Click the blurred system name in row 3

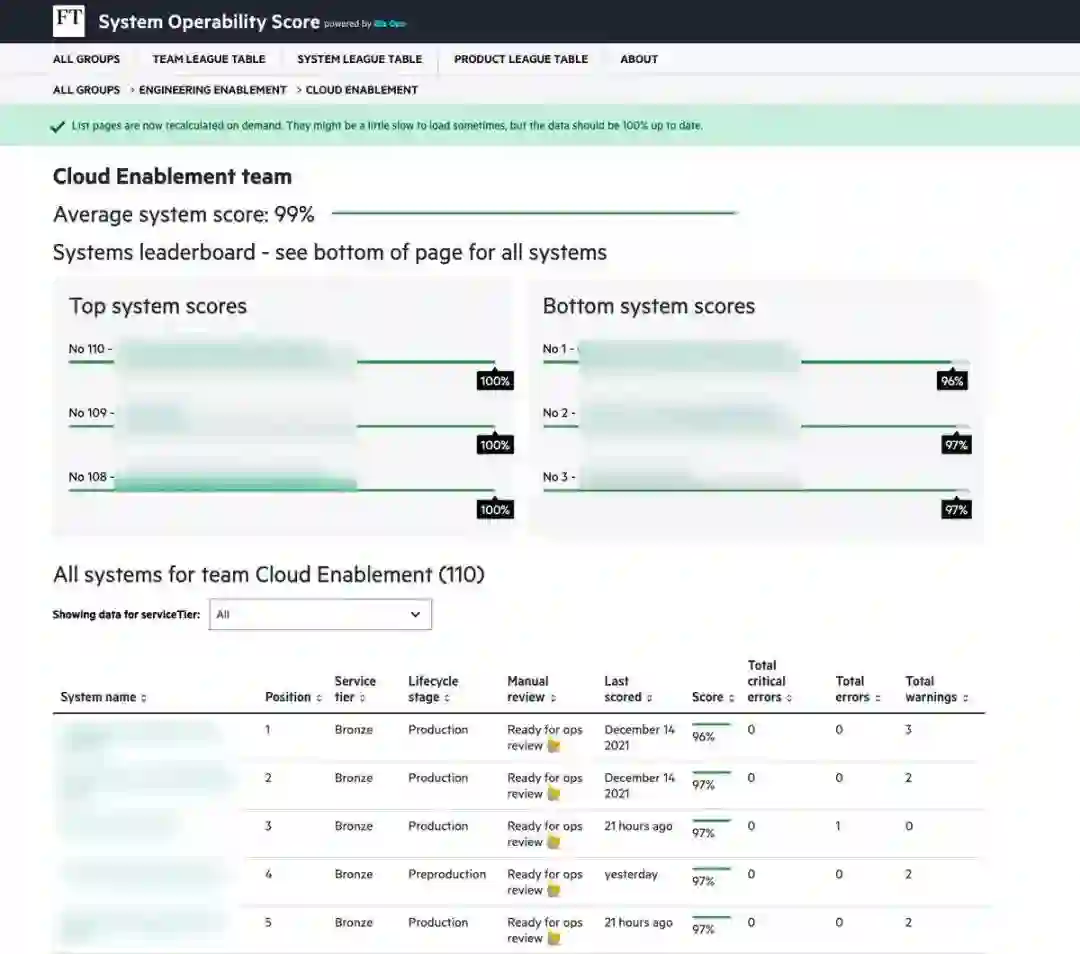(120, 826)
